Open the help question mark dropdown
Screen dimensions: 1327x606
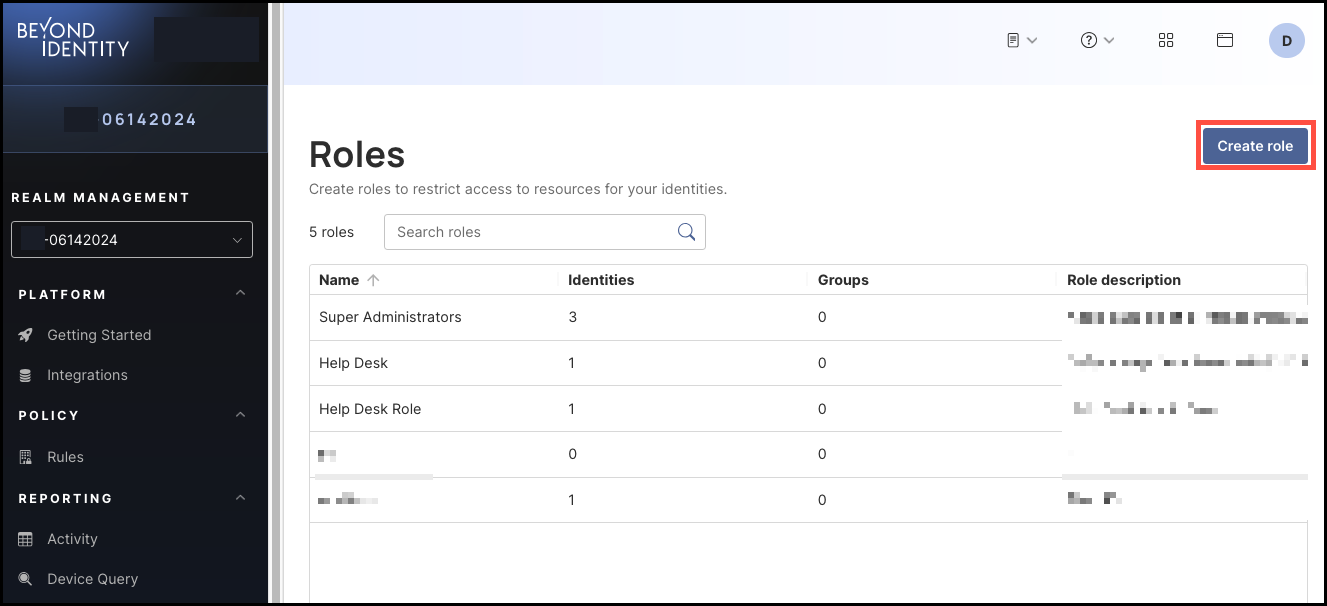click(1097, 40)
